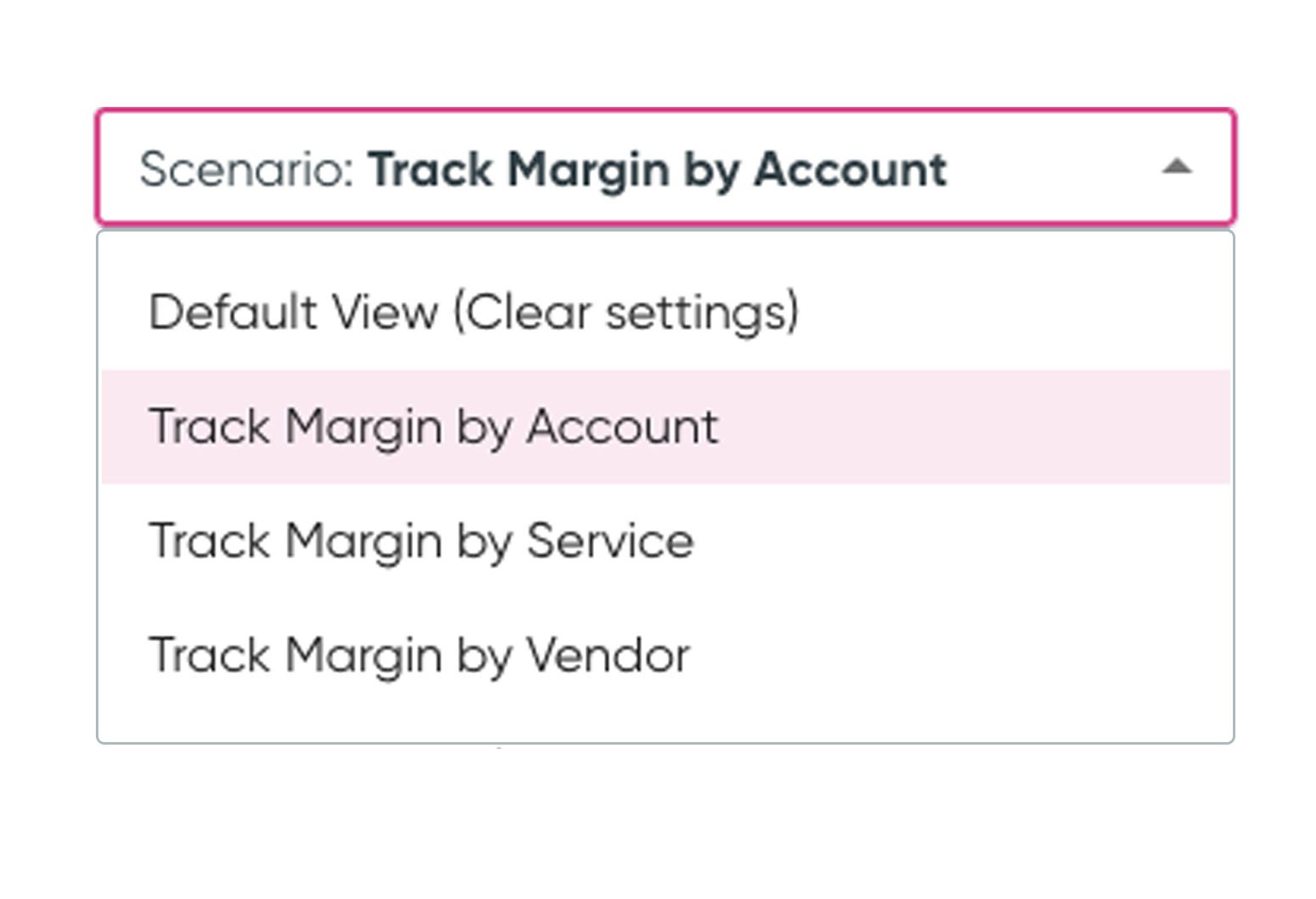
Task: Reset to Default View in scenario list
Action: pyautogui.click(x=473, y=312)
